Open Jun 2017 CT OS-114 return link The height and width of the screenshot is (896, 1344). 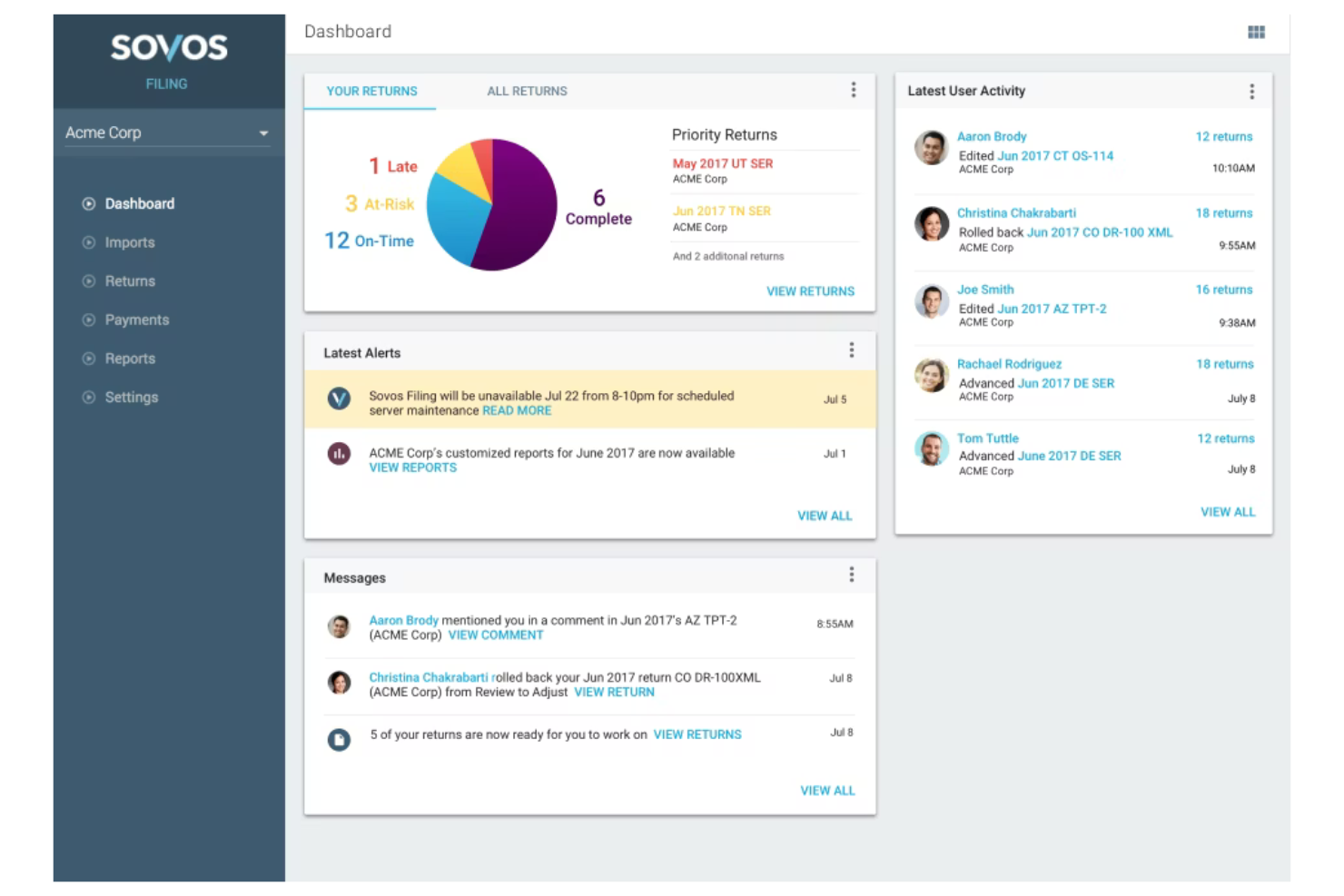1055,156
